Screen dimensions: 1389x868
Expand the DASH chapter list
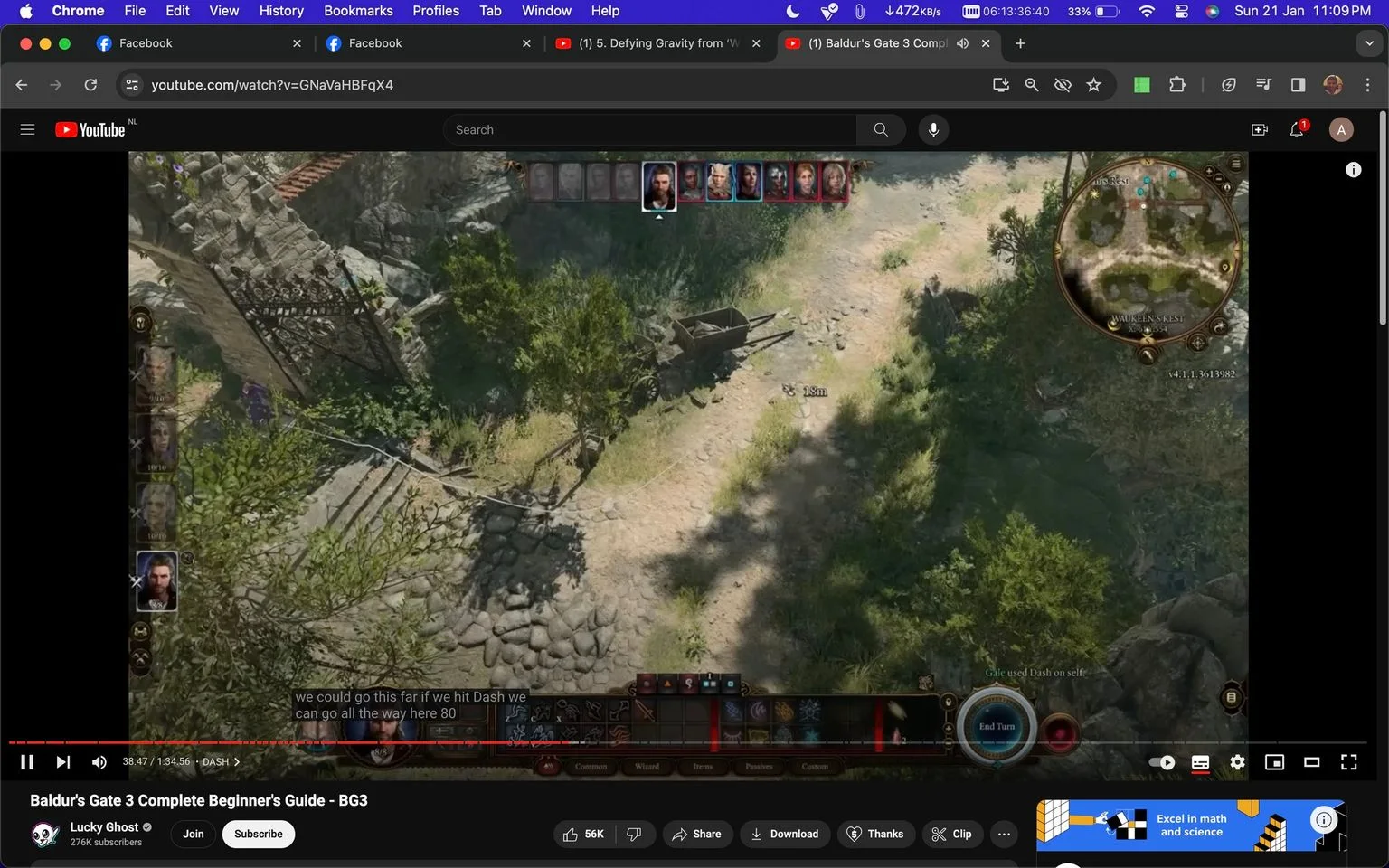click(x=221, y=761)
